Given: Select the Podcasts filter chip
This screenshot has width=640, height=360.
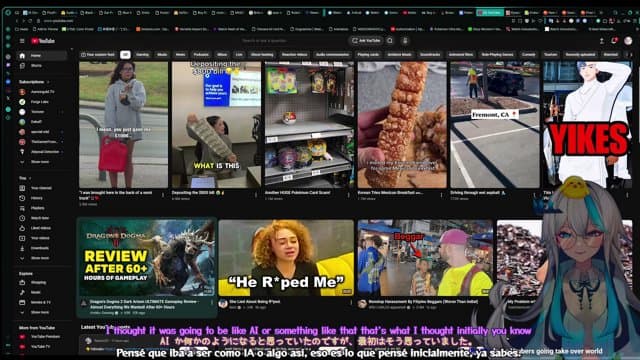Looking at the screenshot, I should pos(201,55).
